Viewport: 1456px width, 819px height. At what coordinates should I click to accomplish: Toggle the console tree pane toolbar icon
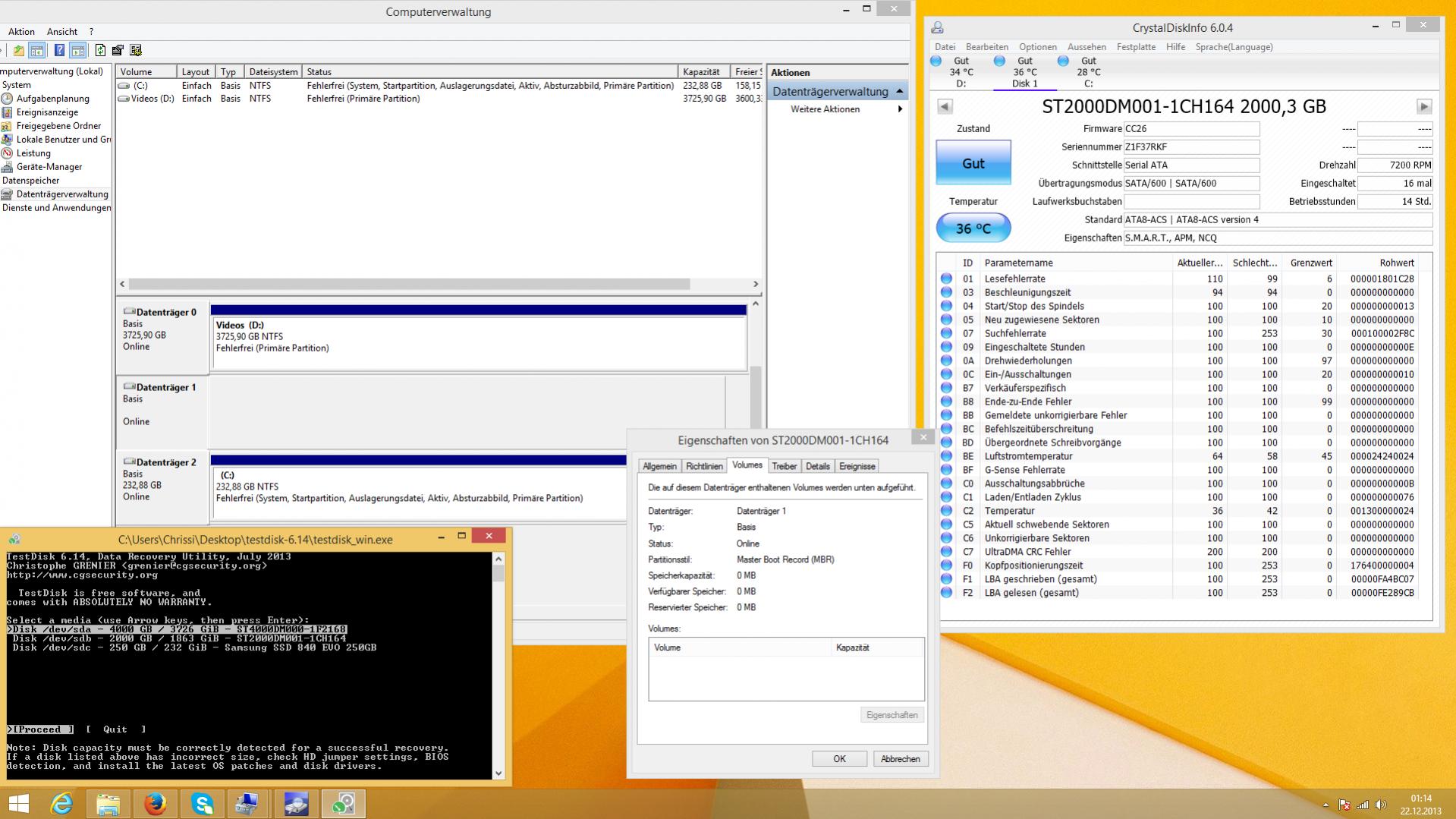[36, 51]
